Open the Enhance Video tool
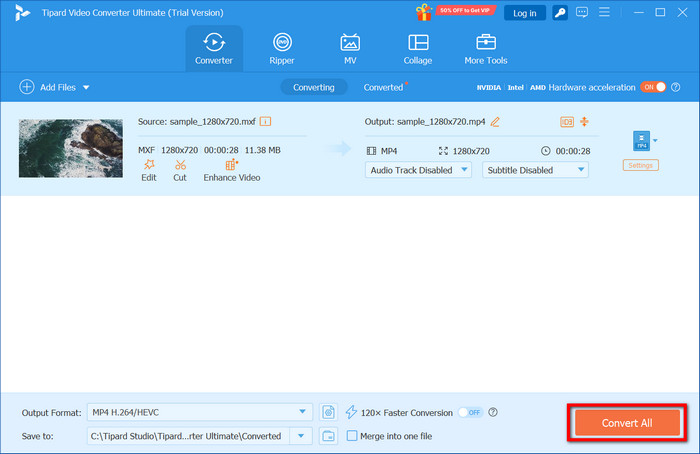Image resolution: width=700 pixels, height=454 pixels. tap(232, 171)
